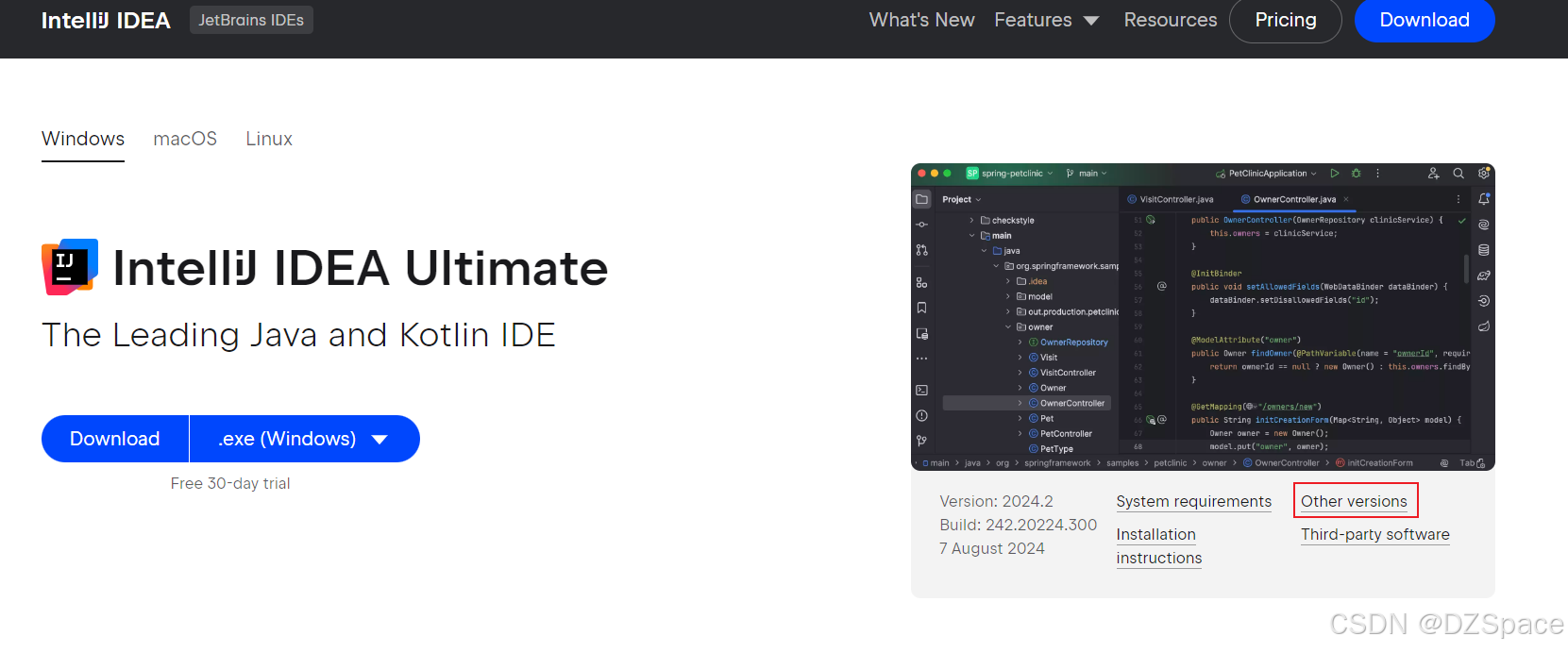Open the PetClinicApplication run configuration dropdown

pyautogui.click(x=1266, y=174)
